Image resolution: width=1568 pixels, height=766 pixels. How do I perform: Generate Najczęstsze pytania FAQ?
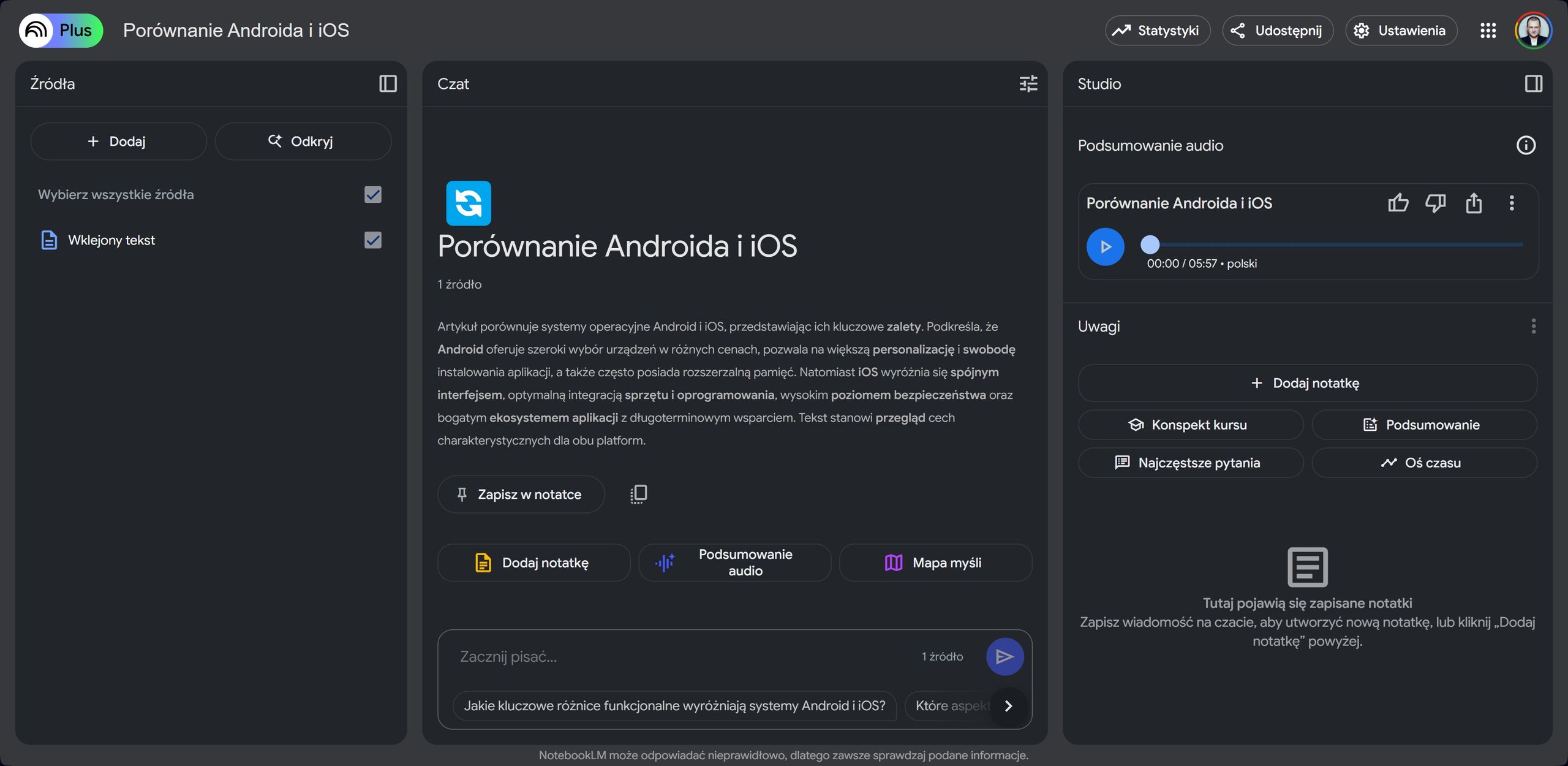coord(1190,463)
